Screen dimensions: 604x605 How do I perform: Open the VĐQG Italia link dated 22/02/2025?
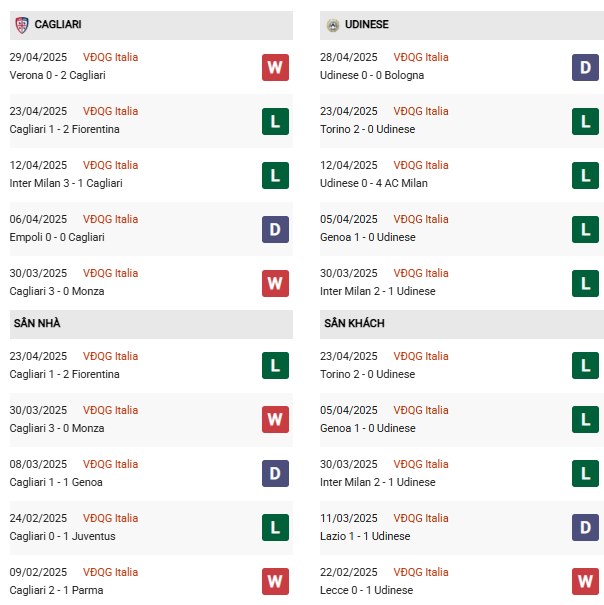click(x=421, y=572)
